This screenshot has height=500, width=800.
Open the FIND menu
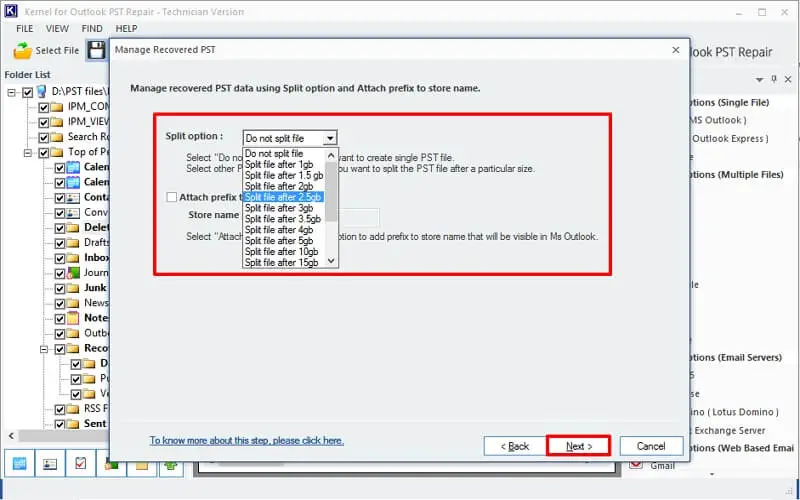[x=92, y=29]
